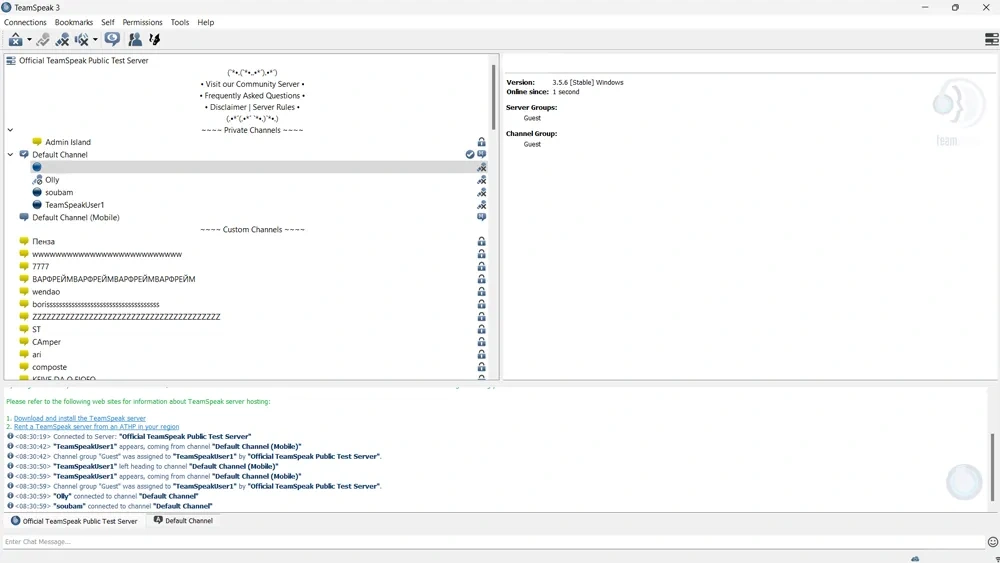The width and height of the screenshot is (1000, 563).
Task: Click Default Channel (Mobile) chat badge
Action: 482,217
